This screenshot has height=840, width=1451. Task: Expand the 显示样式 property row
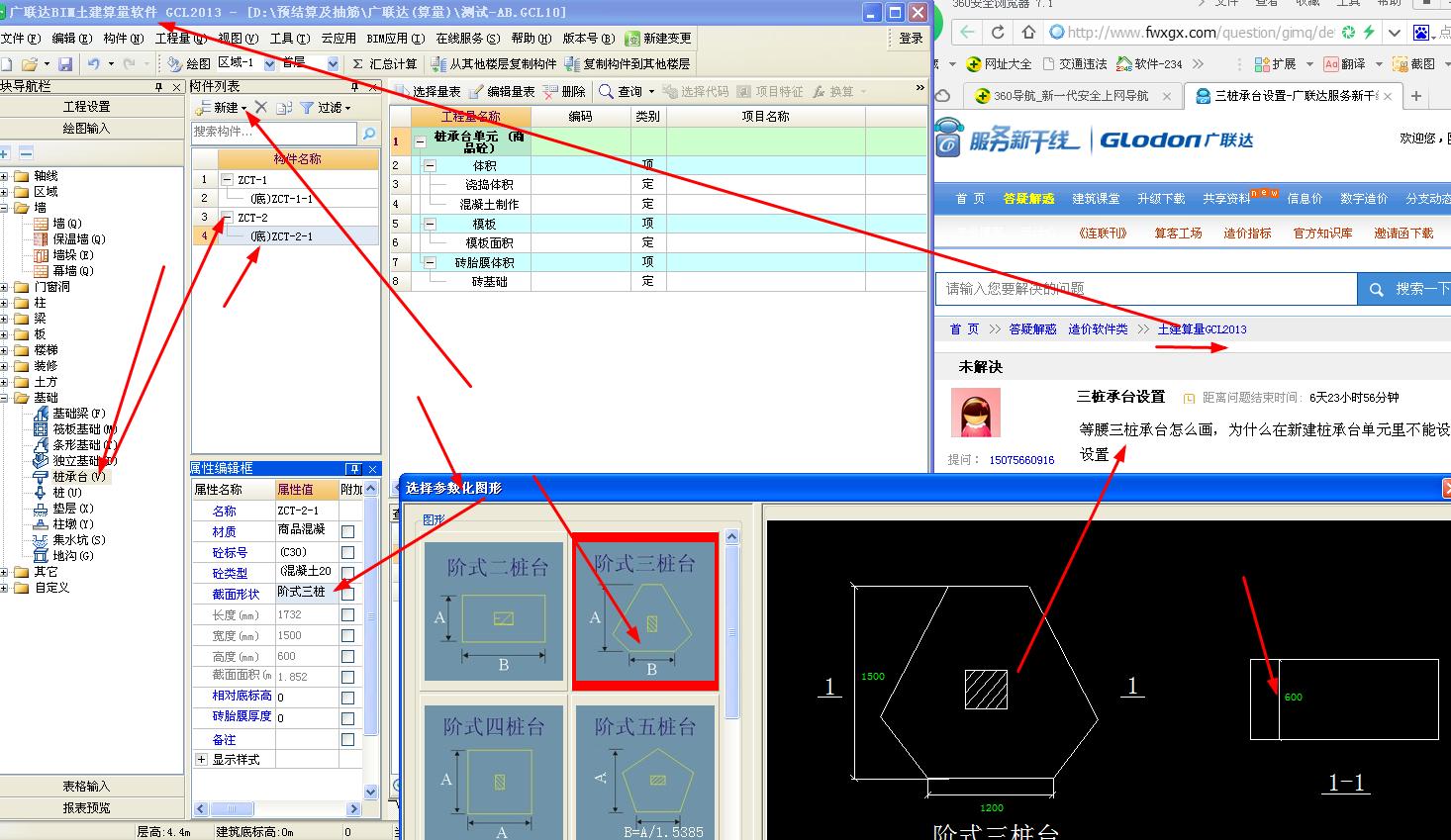pos(202,760)
